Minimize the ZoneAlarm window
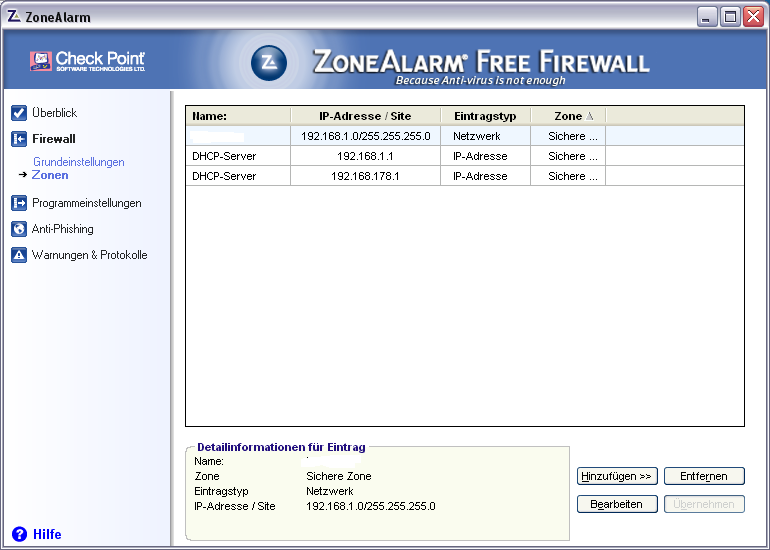 [707, 17]
